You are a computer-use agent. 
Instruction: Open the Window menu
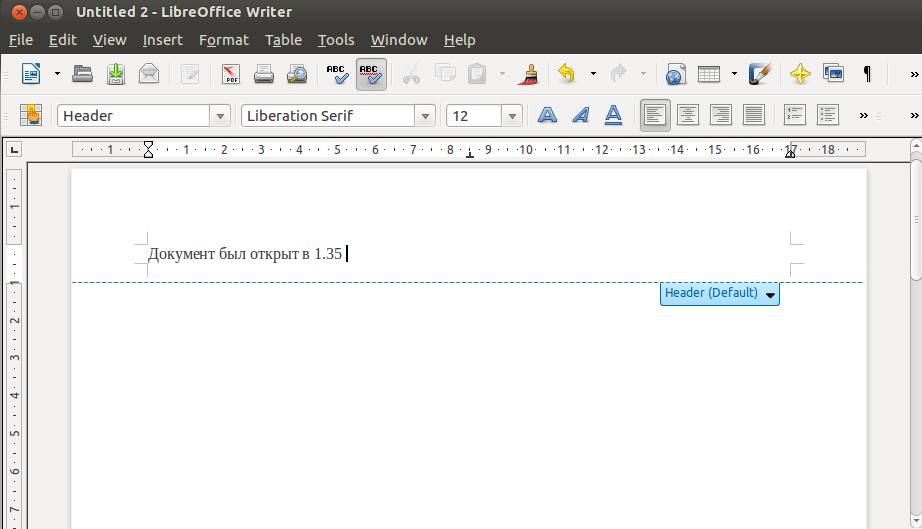399,40
